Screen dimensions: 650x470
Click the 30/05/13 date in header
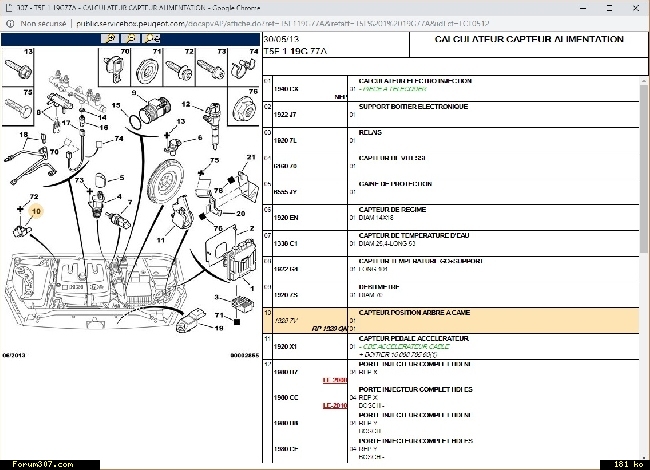281,39
